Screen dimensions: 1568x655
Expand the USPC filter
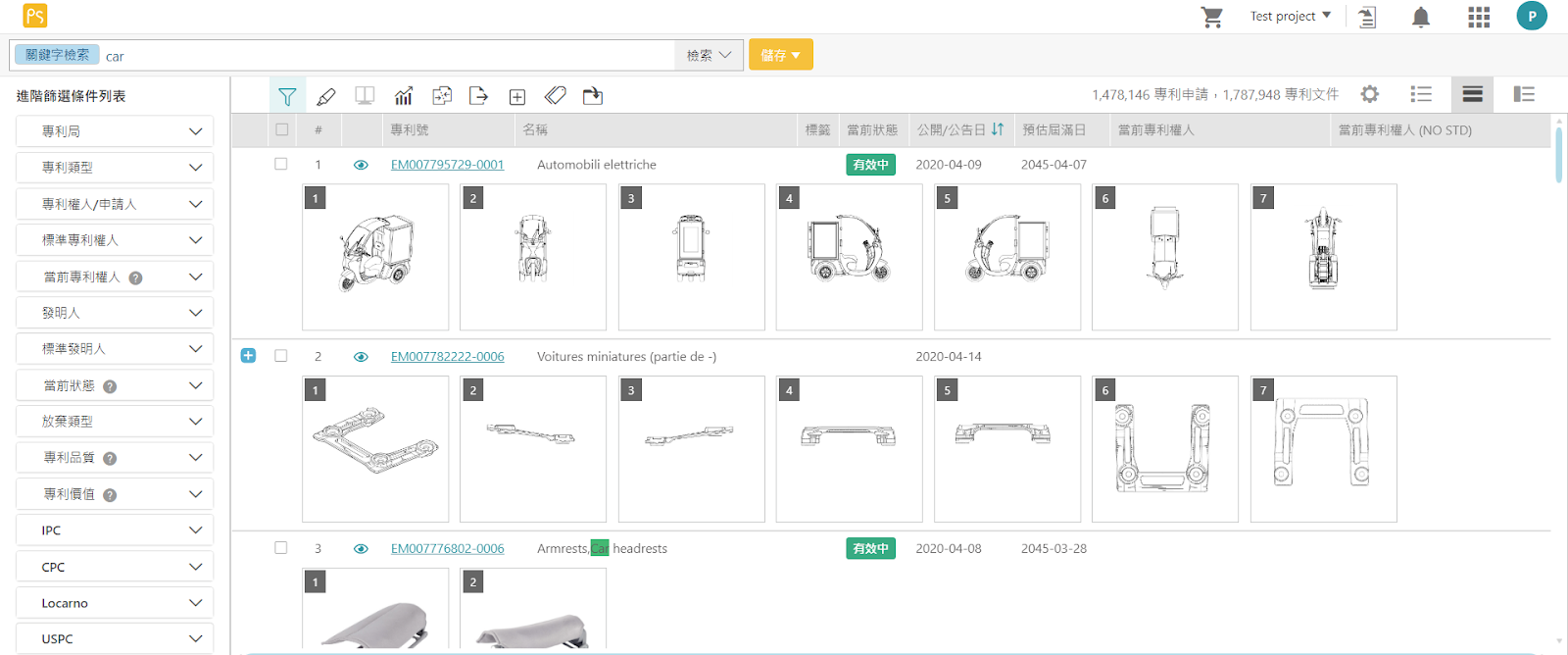(115, 638)
